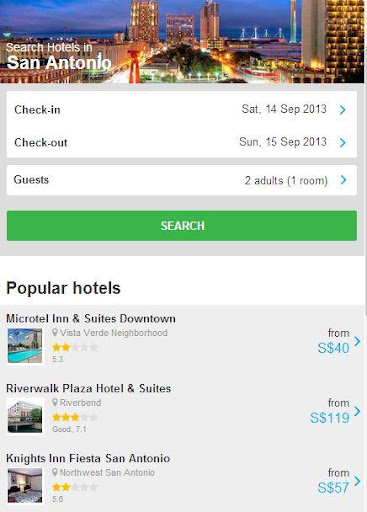Expand the Guests selection chevron
This screenshot has width=367, height=512.
pyautogui.click(x=344, y=180)
